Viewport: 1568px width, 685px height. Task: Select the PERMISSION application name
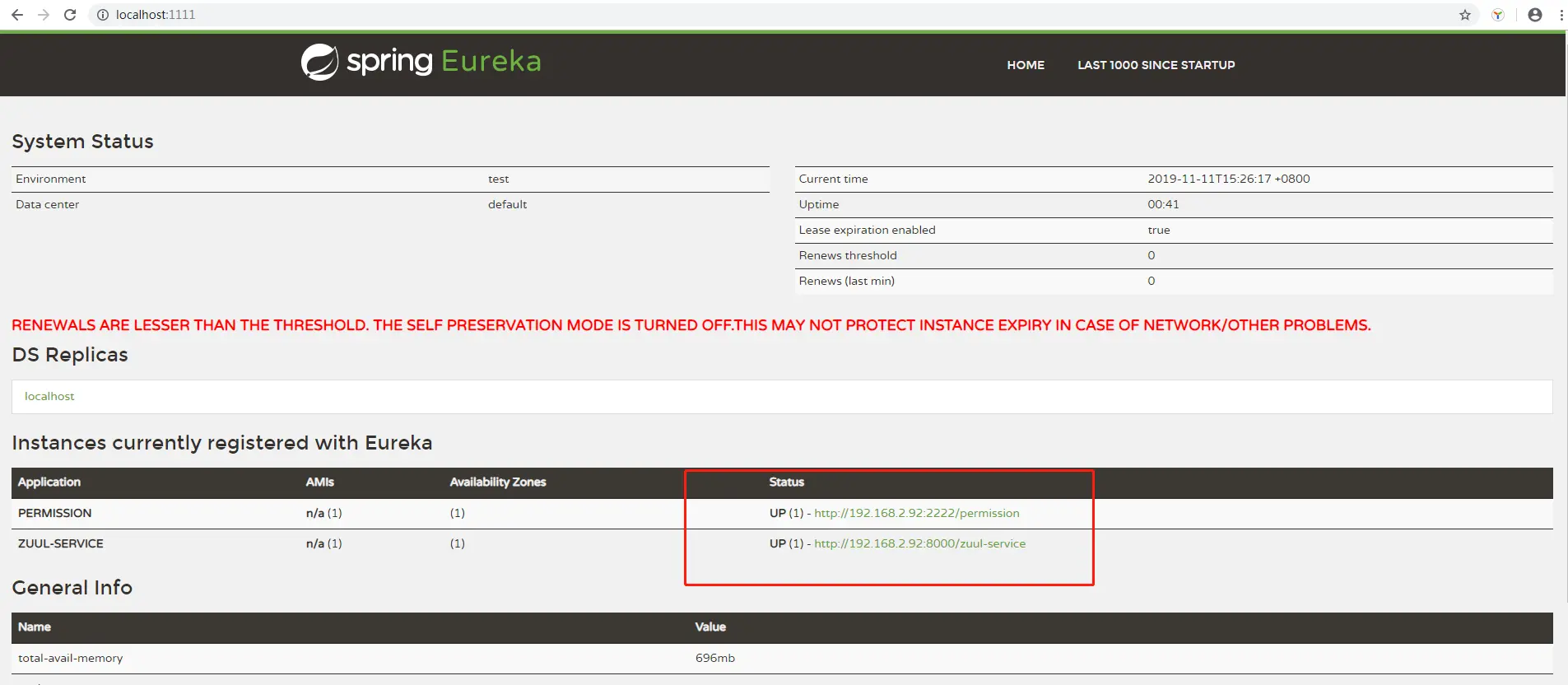(55, 513)
